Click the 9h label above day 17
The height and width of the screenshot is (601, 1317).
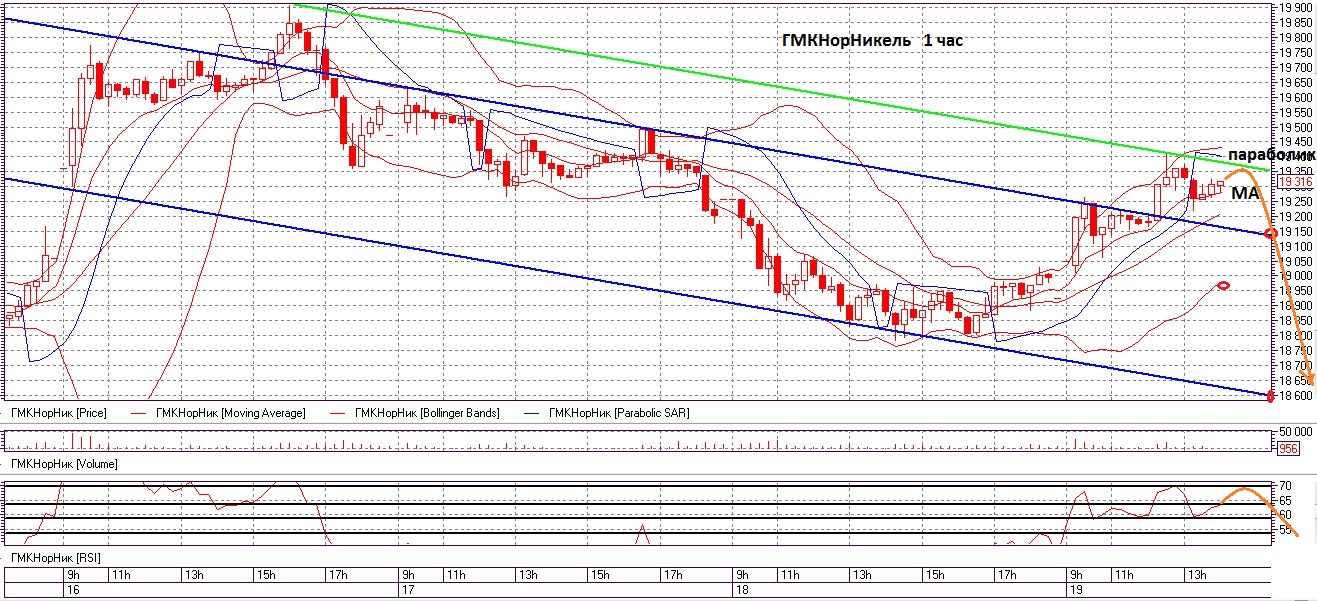click(408, 575)
